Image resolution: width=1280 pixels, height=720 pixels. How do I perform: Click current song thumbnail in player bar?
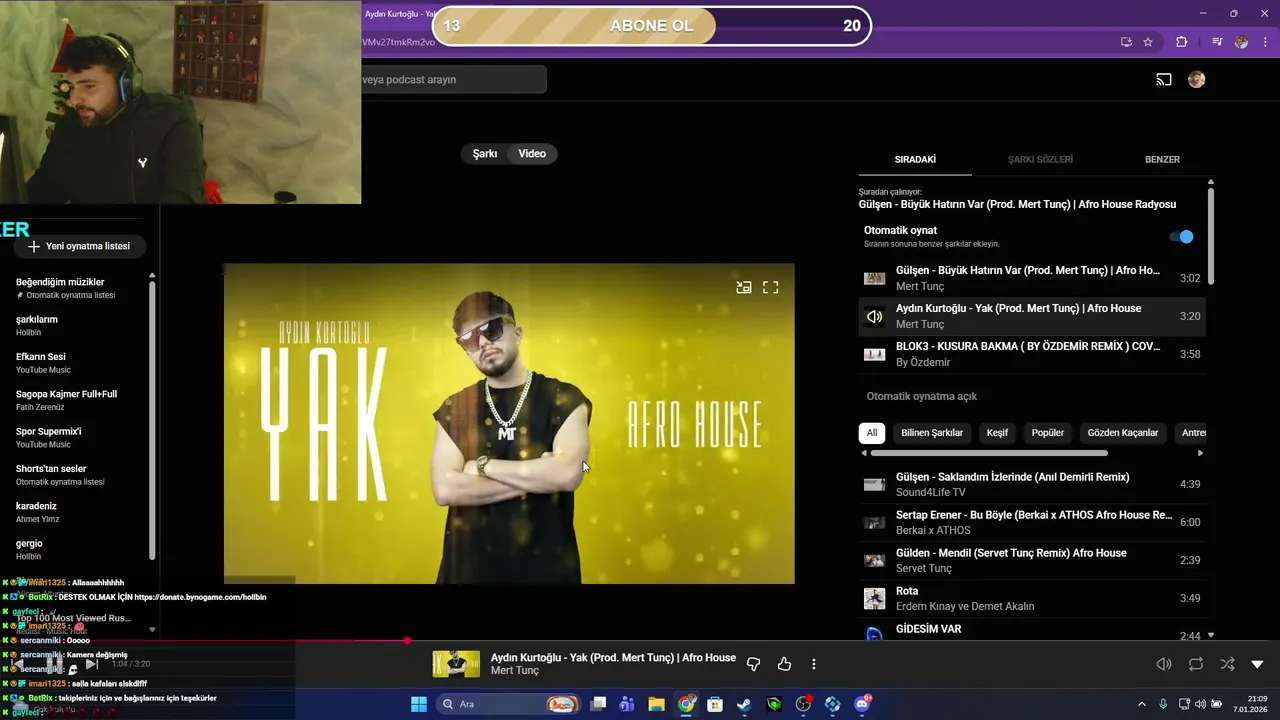click(456, 664)
